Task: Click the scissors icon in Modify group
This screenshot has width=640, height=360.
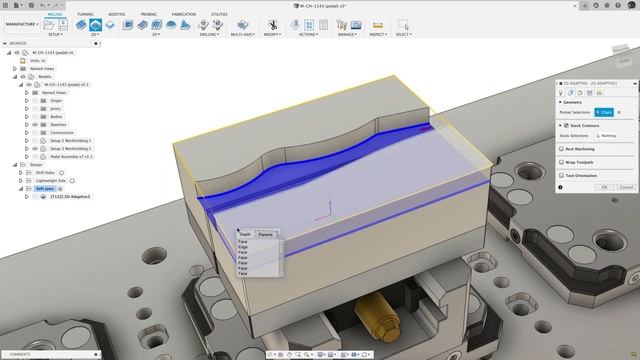Action: (273, 25)
